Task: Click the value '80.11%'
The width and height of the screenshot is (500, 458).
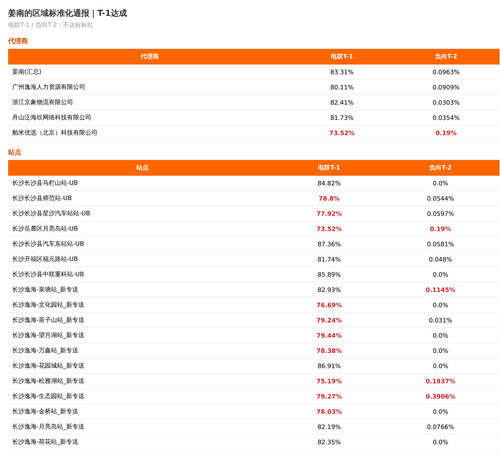Action: tap(342, 87)
